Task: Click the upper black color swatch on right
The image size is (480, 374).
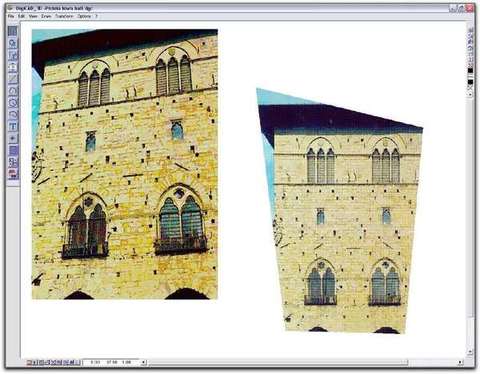Action: pos(470,71)
